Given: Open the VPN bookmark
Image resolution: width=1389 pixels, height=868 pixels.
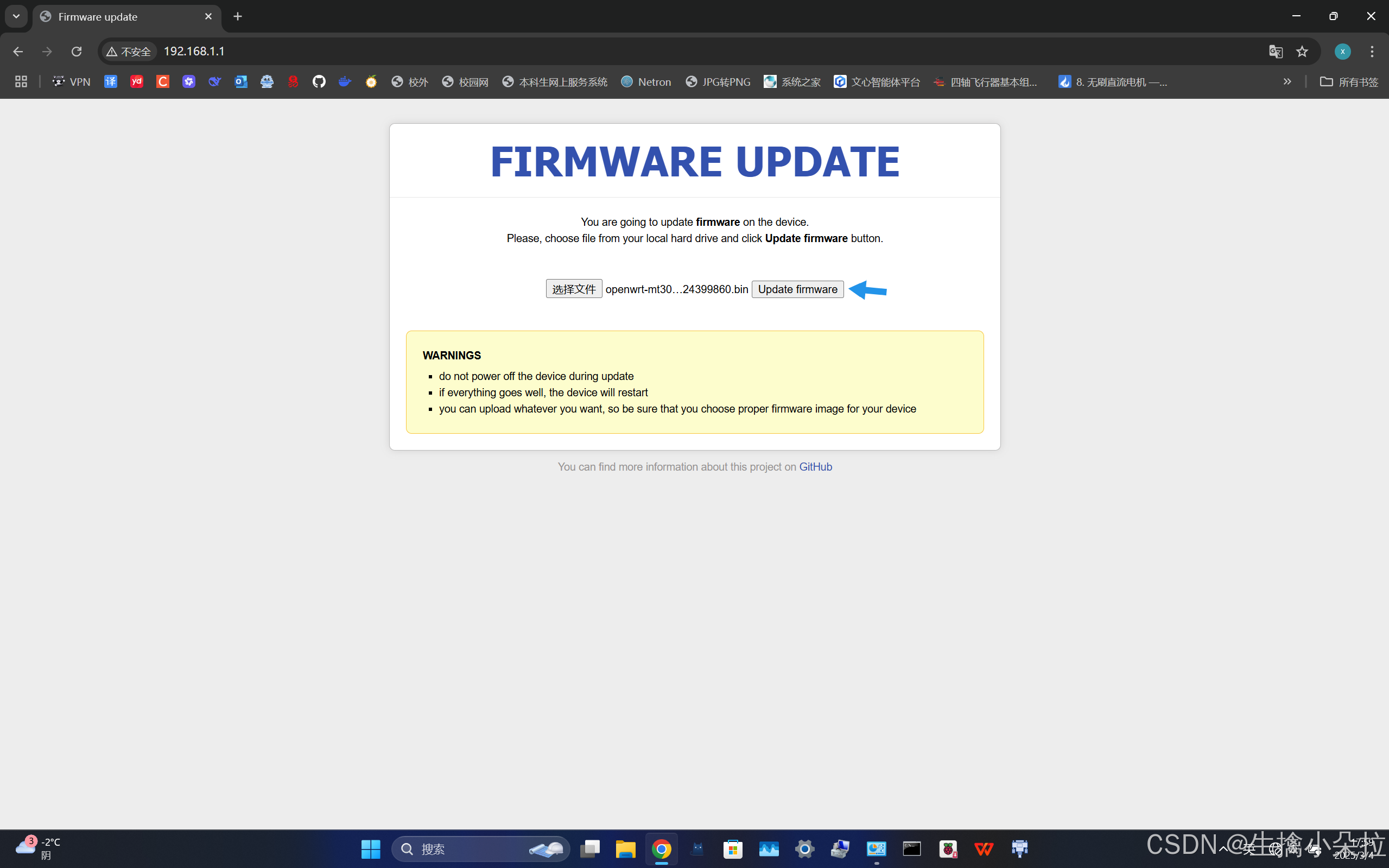Looking at the screenshot, I should (x=71, y=81).
